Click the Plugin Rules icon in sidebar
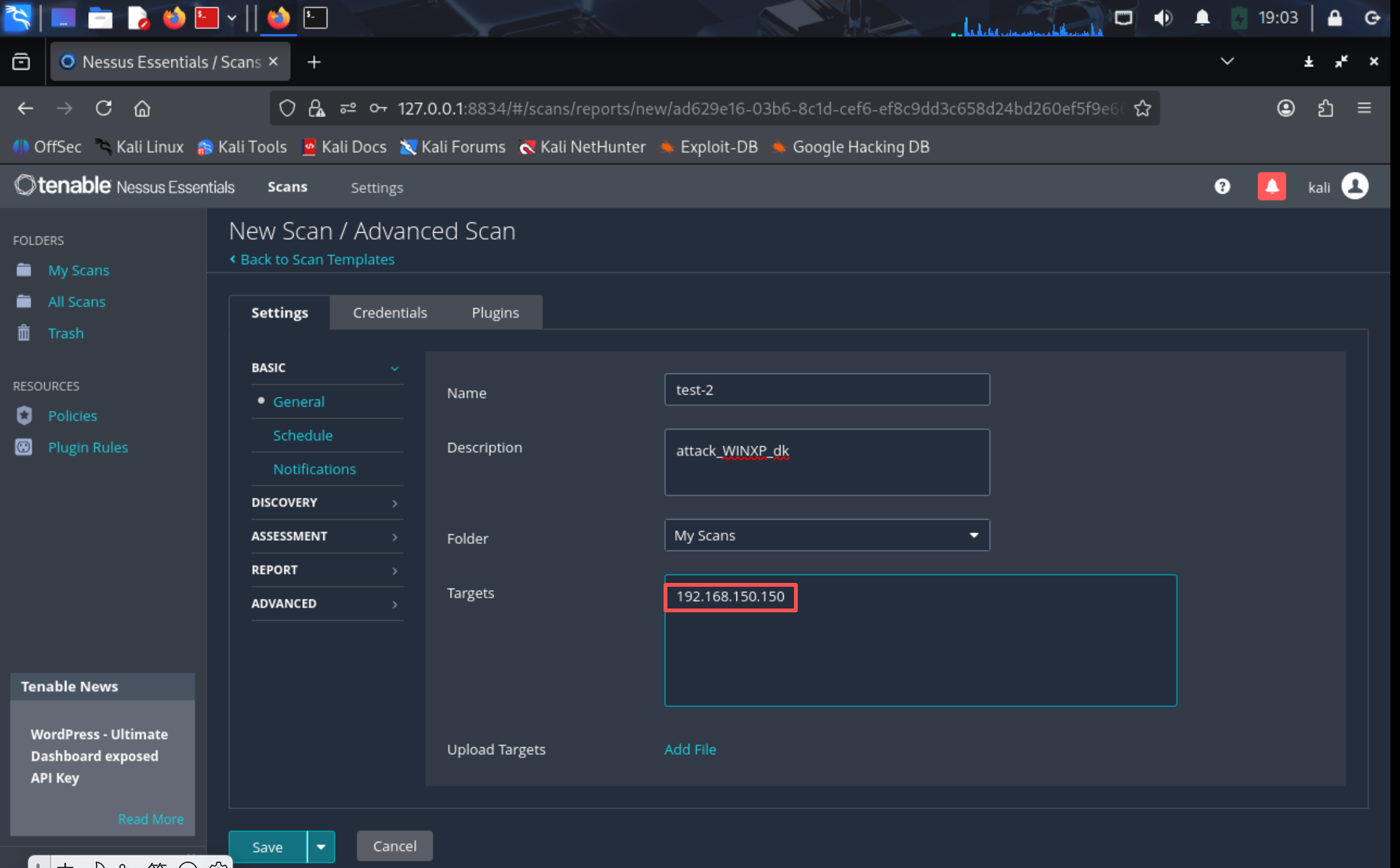This screenshot has width=1400, height=868. 24,447
